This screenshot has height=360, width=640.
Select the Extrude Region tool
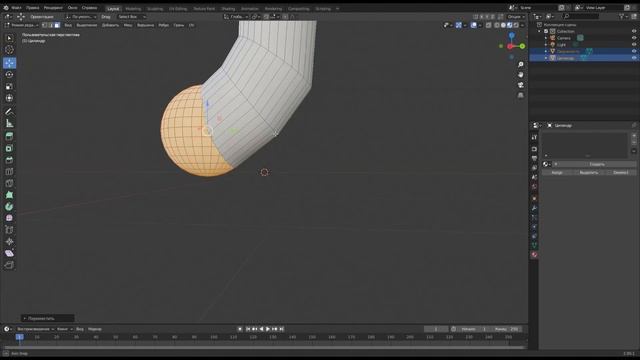click(9, 136)
